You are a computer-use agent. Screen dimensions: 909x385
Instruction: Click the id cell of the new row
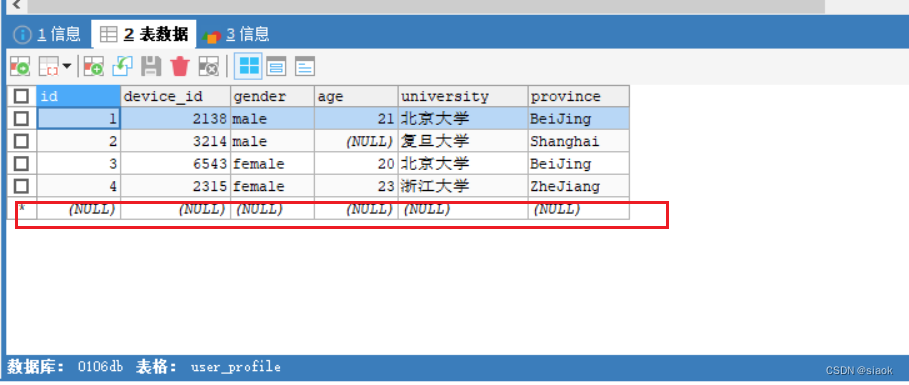79,209
